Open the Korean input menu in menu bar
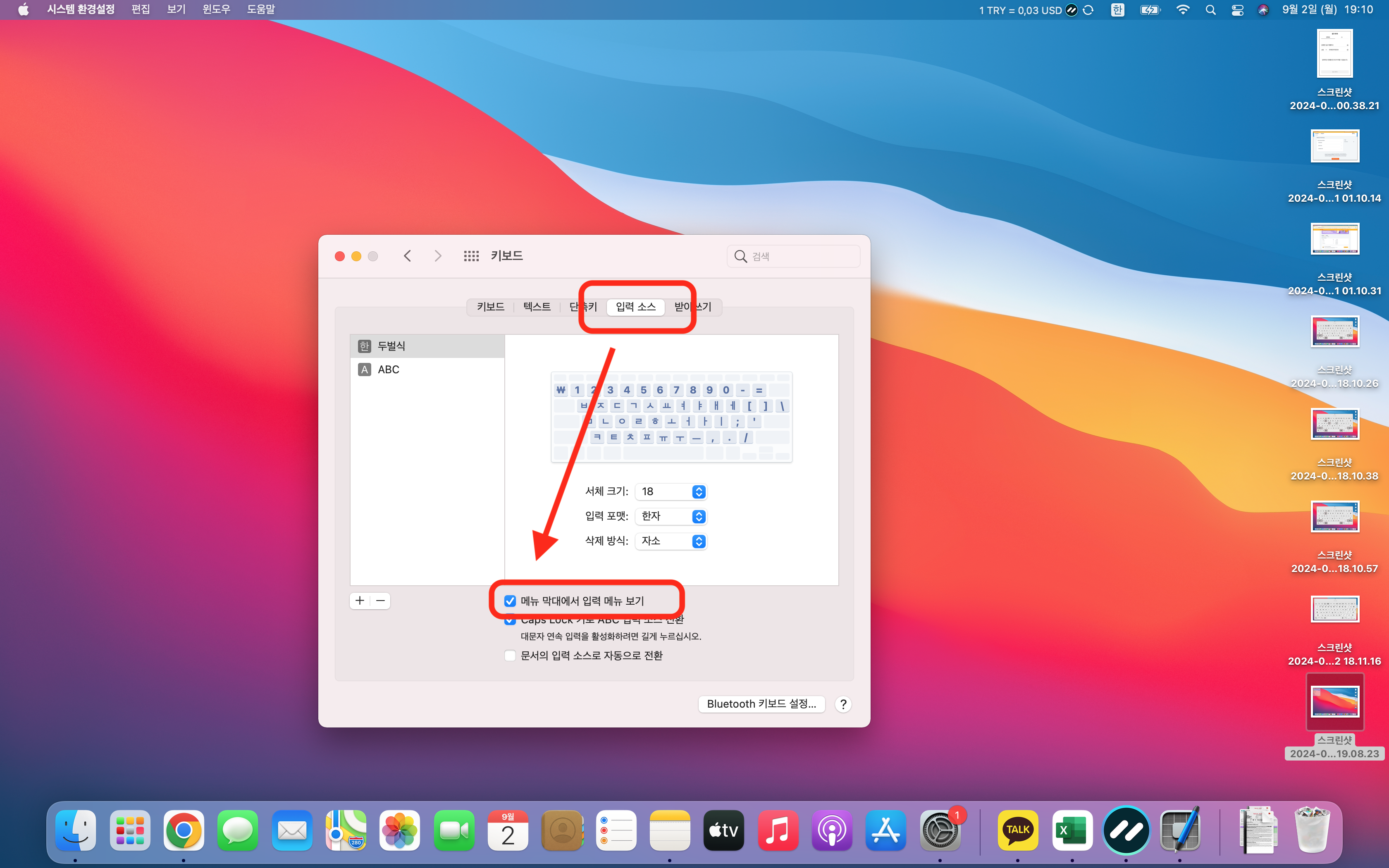1389x868 pixels. pyautogui.click(x=1117, y=10)
